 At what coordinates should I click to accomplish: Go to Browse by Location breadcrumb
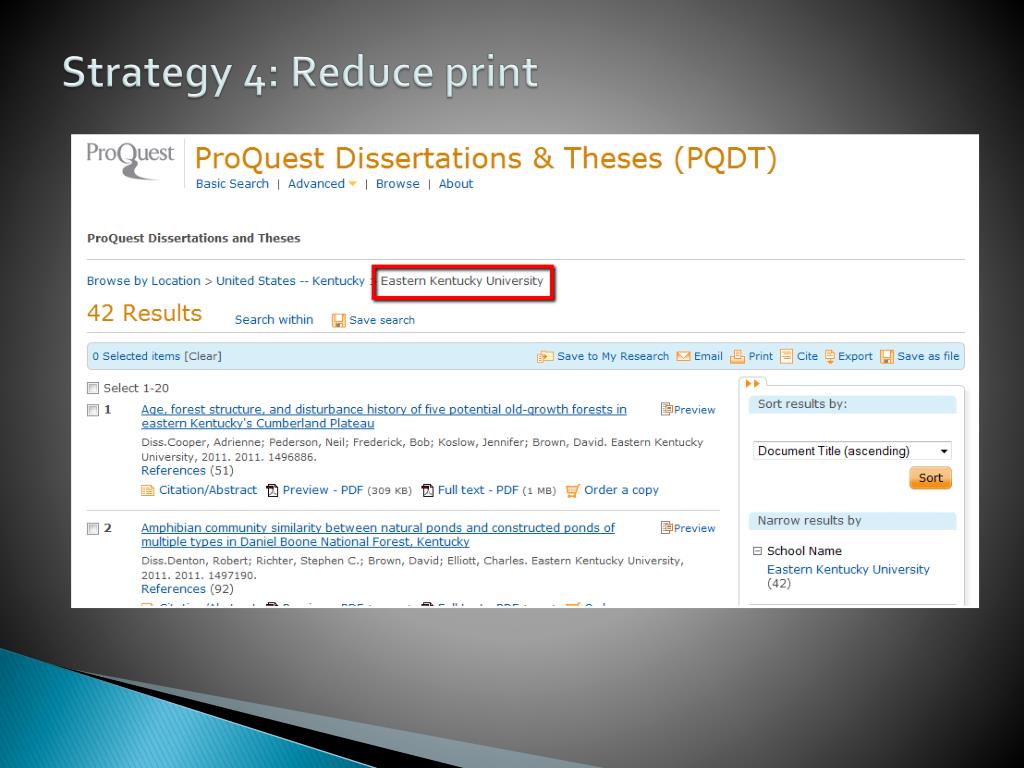tap(144, 281)
